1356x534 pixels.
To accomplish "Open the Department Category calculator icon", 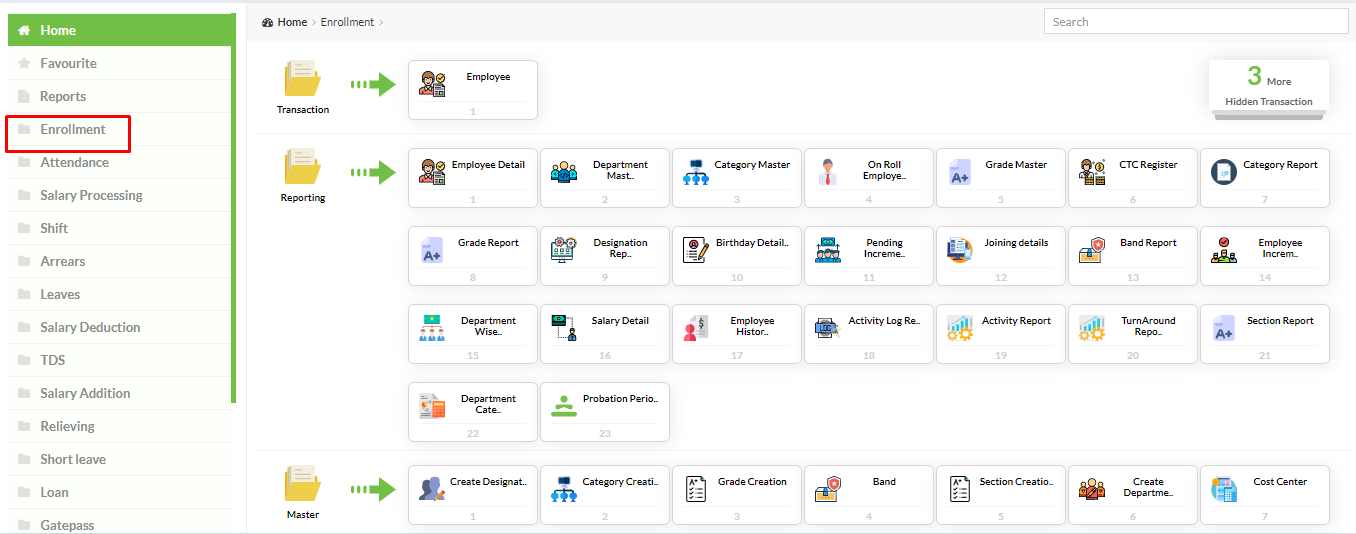I will (x=432, y=406).
